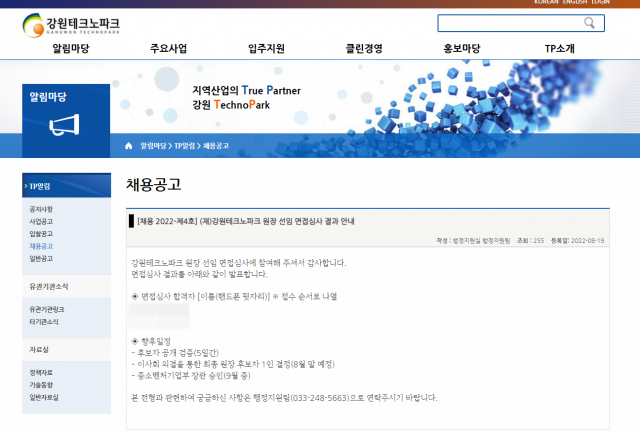Open 입찰공고 in the sidebar
The width and height of the screenshot is (640, 434).
tap(41, 234)
